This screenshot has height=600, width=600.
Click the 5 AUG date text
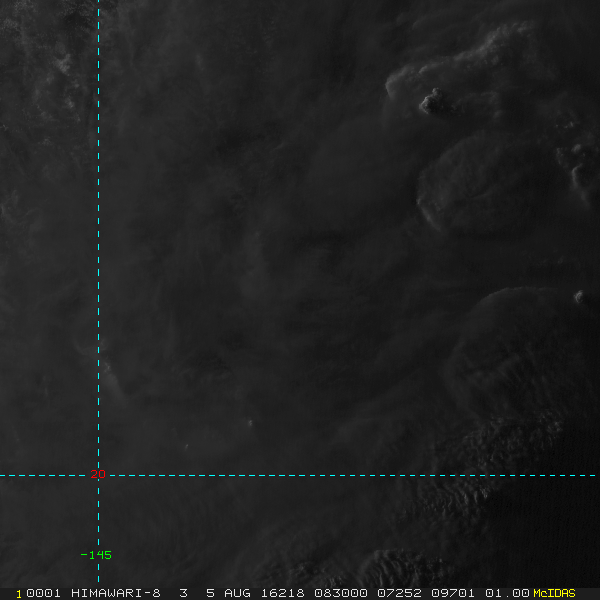225,593
